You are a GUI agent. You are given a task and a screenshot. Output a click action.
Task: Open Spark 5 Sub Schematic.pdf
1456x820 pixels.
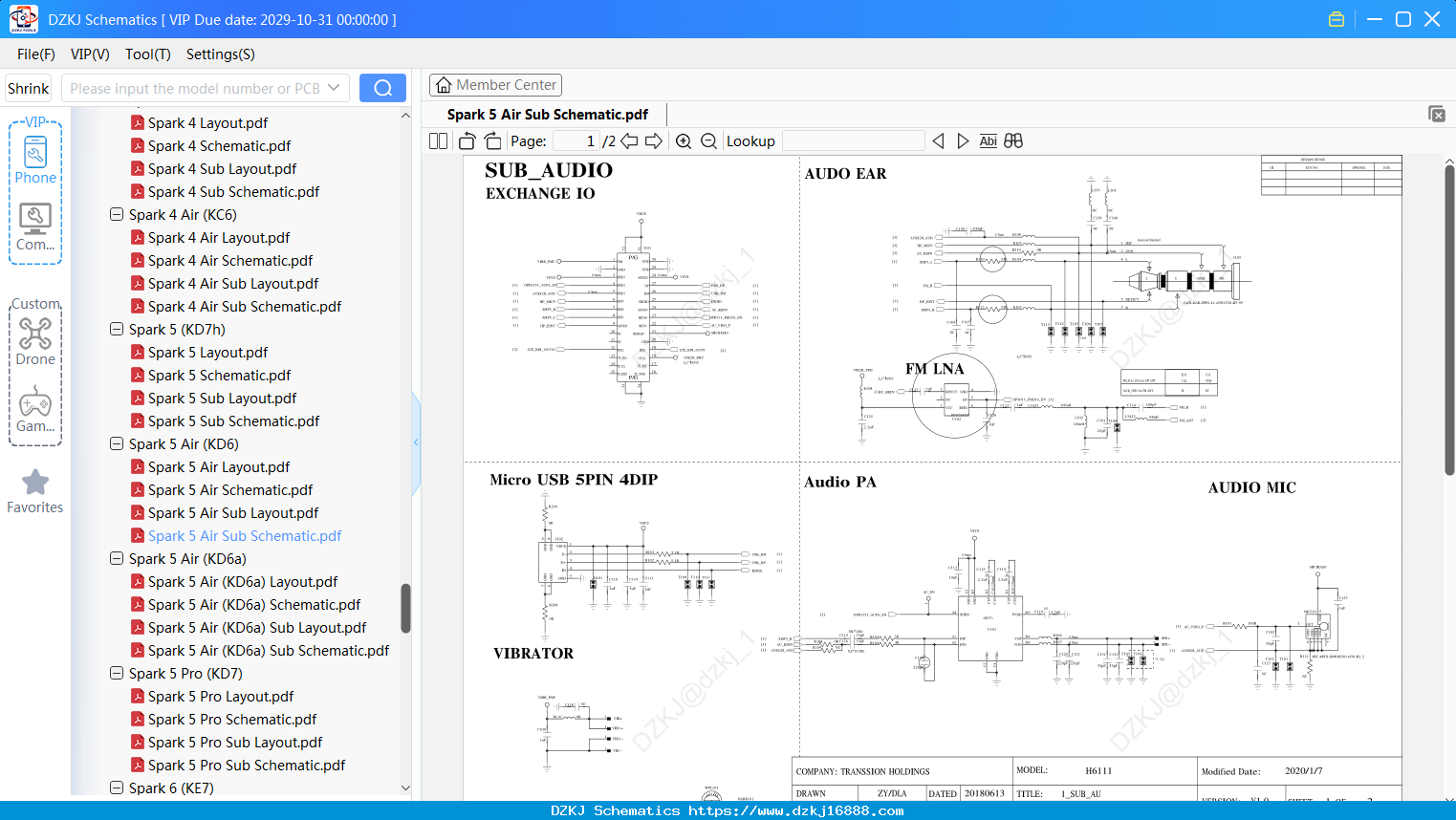(x=233, y=421)
